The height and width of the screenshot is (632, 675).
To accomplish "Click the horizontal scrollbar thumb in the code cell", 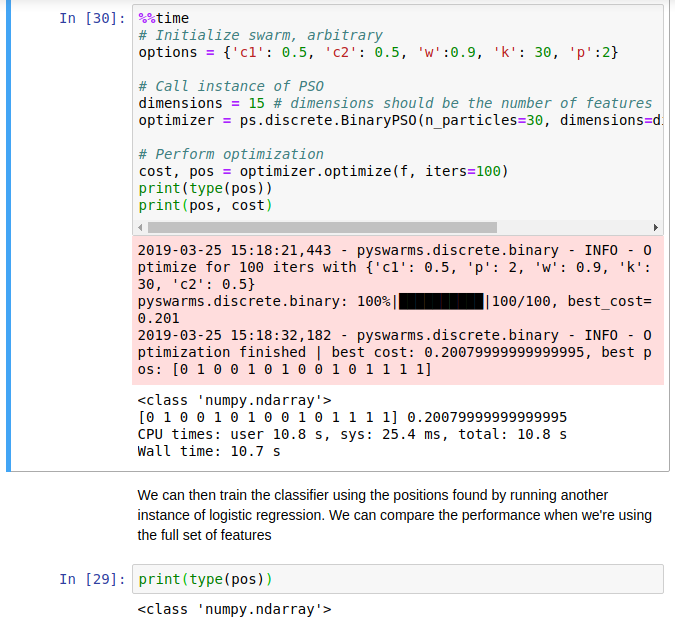I will click(322, 227).
